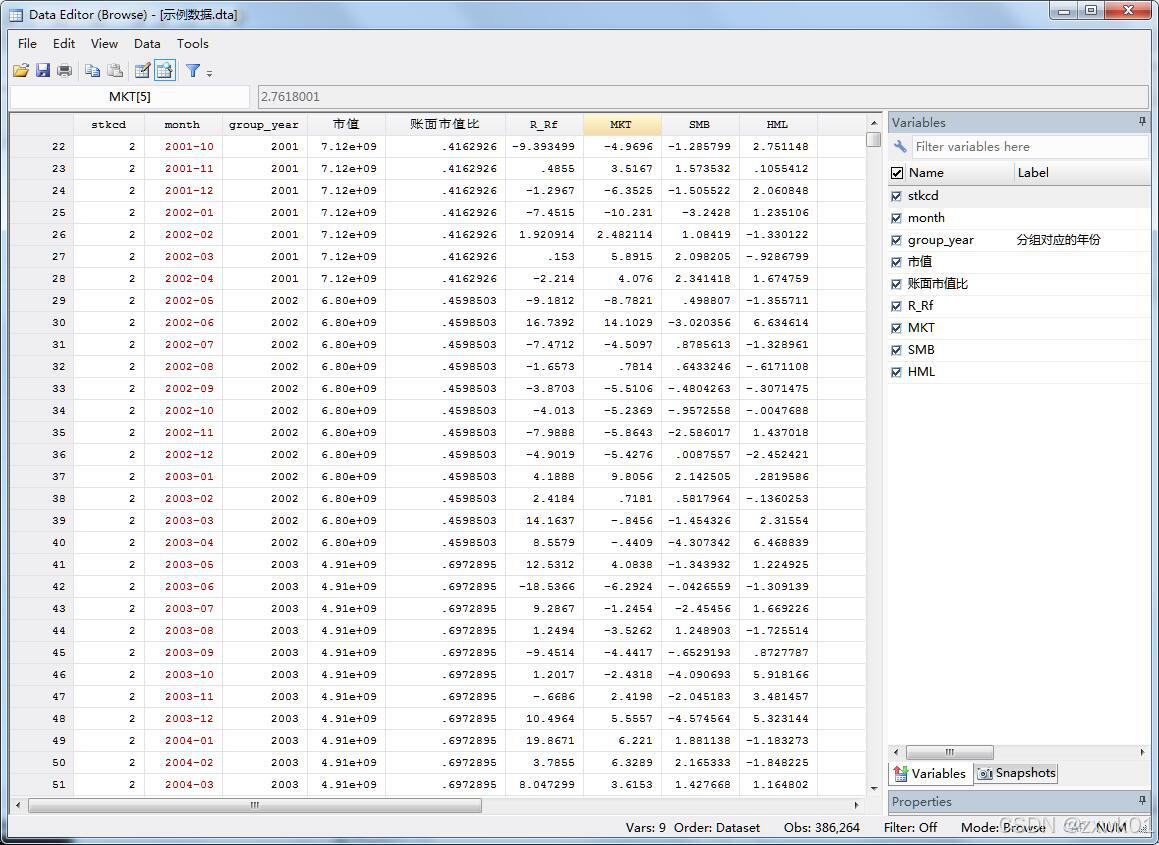Open the variable search options dropdown

899,146
